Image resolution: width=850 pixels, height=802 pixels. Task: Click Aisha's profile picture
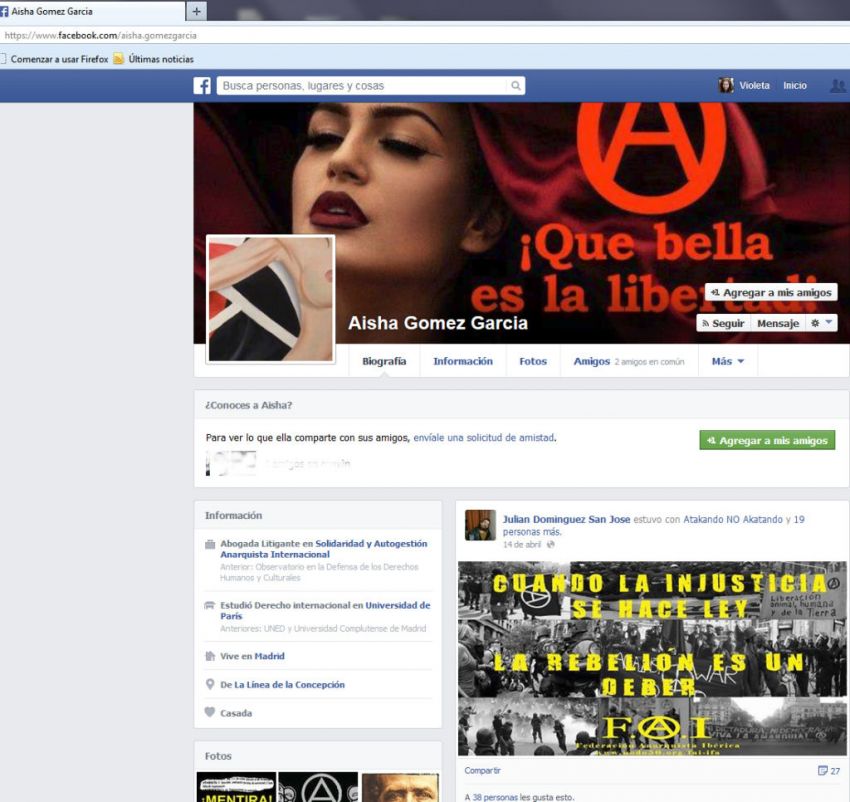click(x=271, y=299)
